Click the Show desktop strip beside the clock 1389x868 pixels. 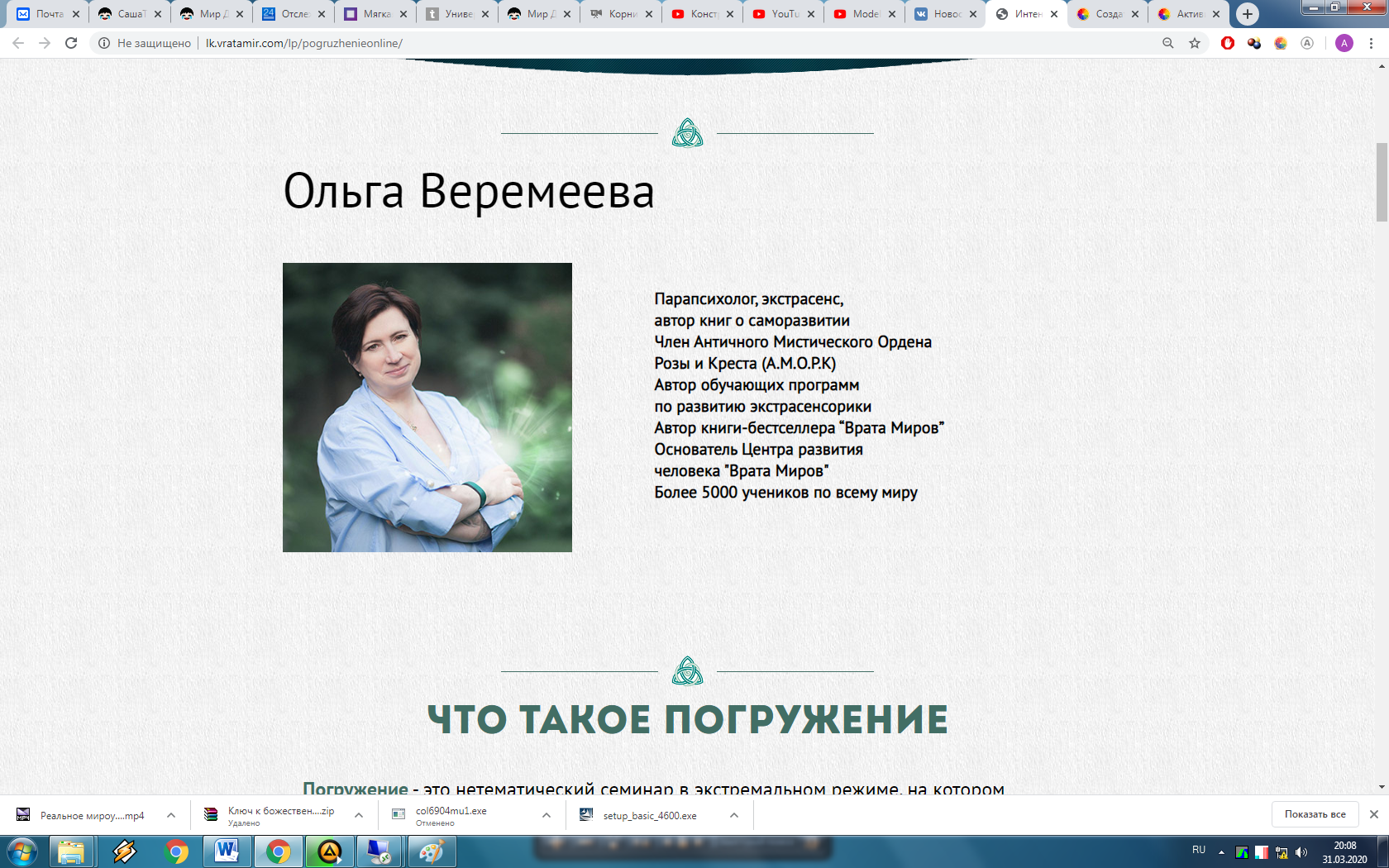[x=1383, y=851]
